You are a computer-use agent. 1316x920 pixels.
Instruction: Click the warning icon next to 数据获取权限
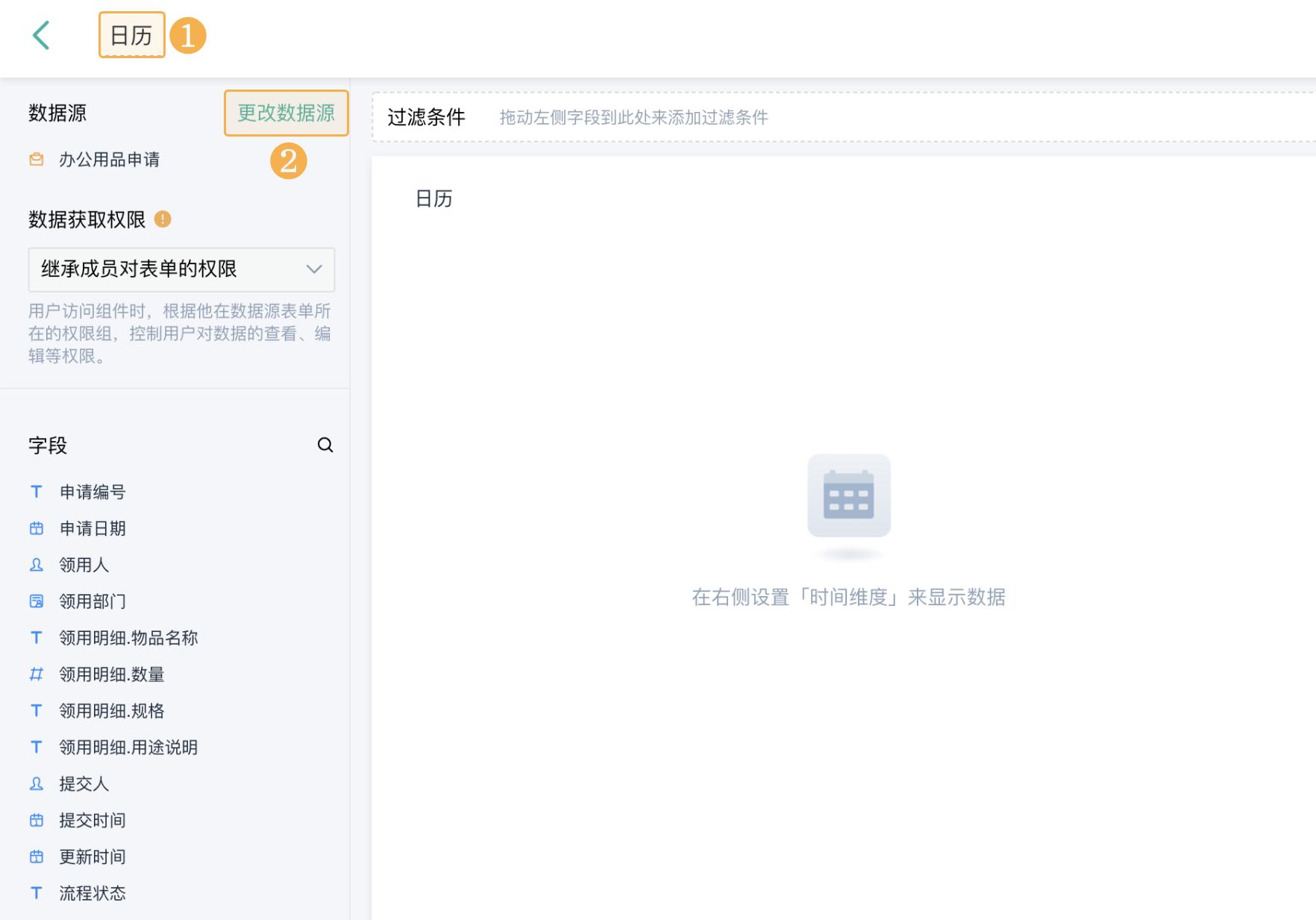click(x=164, y=220)
